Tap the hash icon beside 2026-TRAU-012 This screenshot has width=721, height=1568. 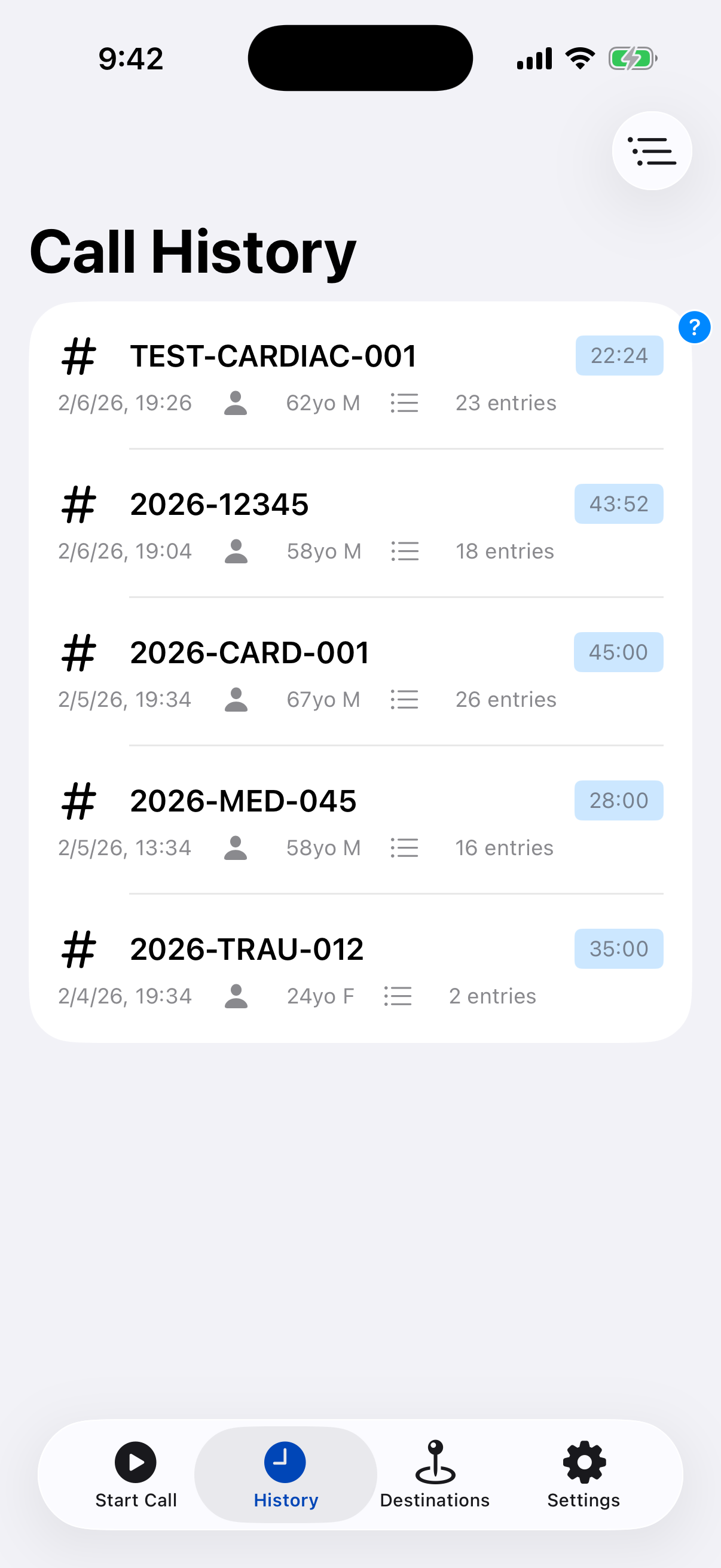[x=78, y=949]
